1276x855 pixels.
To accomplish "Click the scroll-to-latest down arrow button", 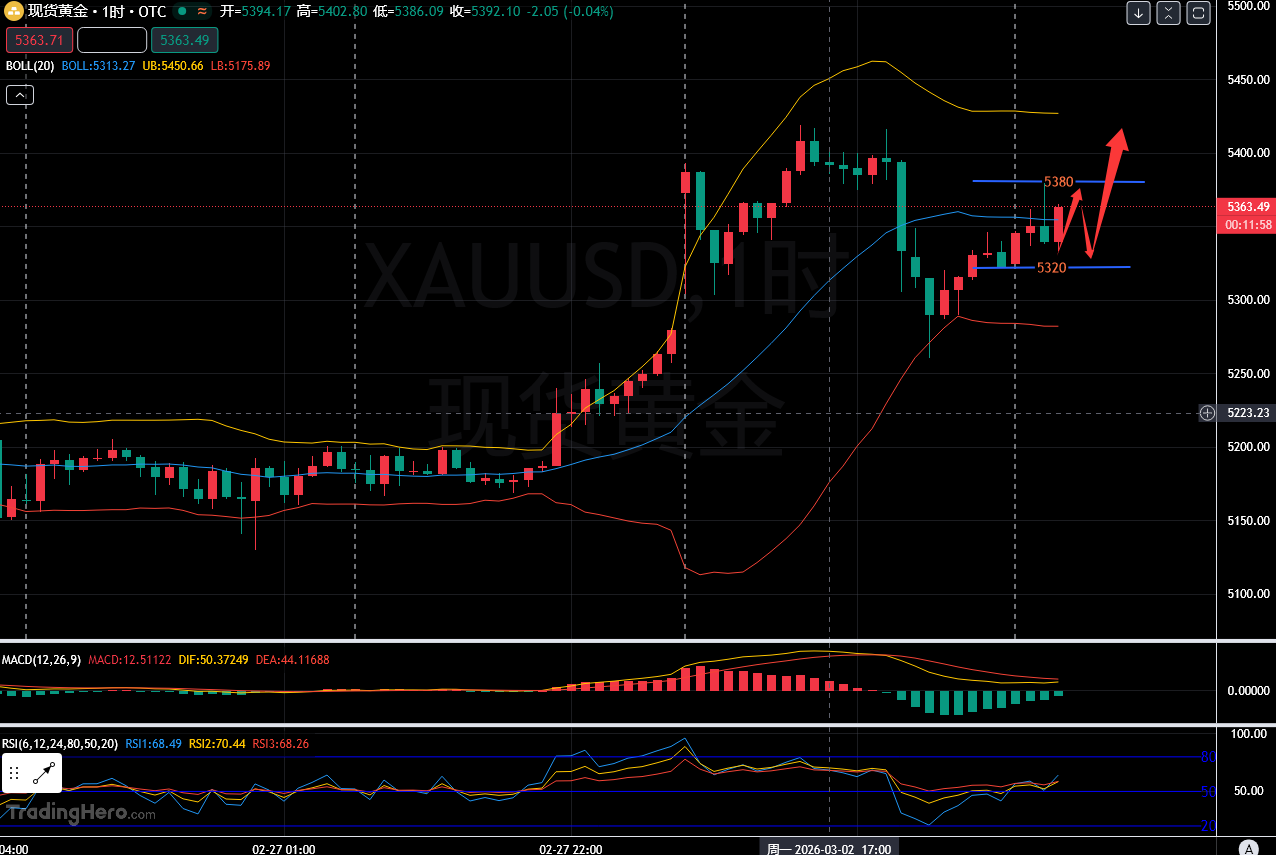I will (x=1138, y=13).
